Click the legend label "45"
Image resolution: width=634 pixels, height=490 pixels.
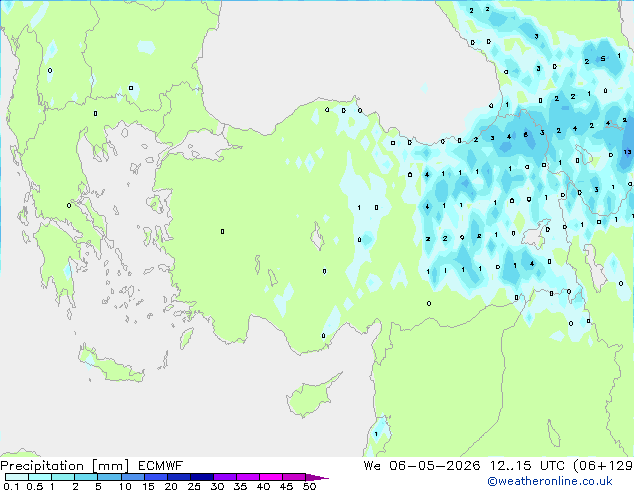286,486
